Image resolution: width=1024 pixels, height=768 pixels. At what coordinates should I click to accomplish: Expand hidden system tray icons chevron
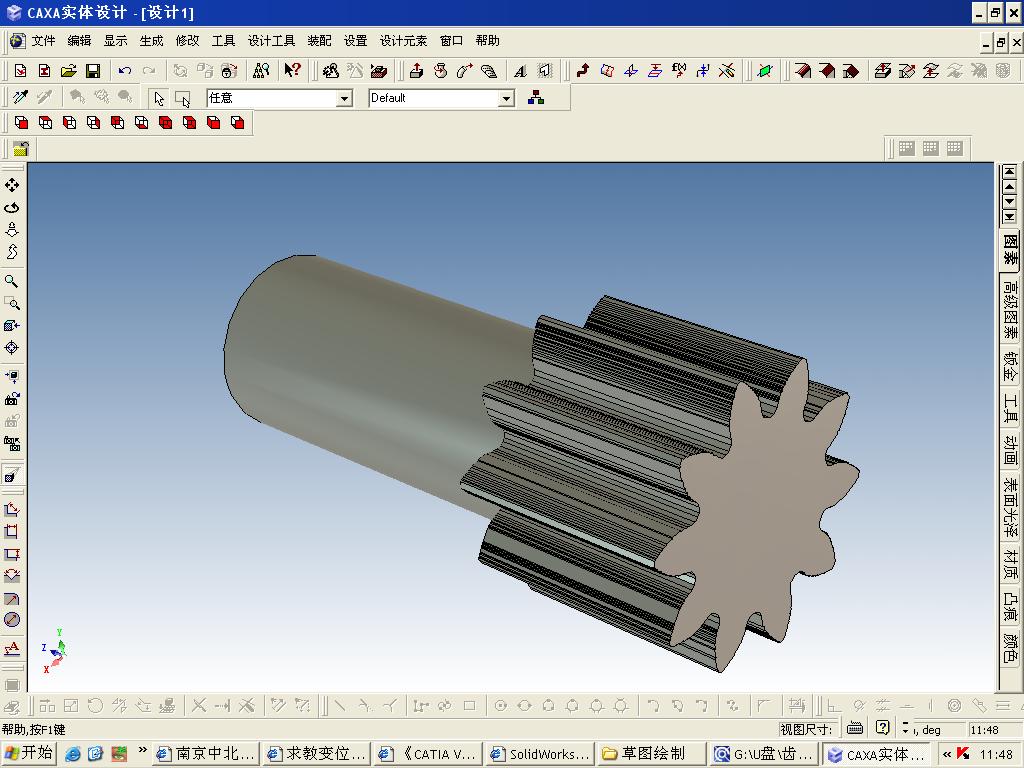coord(947,754)
